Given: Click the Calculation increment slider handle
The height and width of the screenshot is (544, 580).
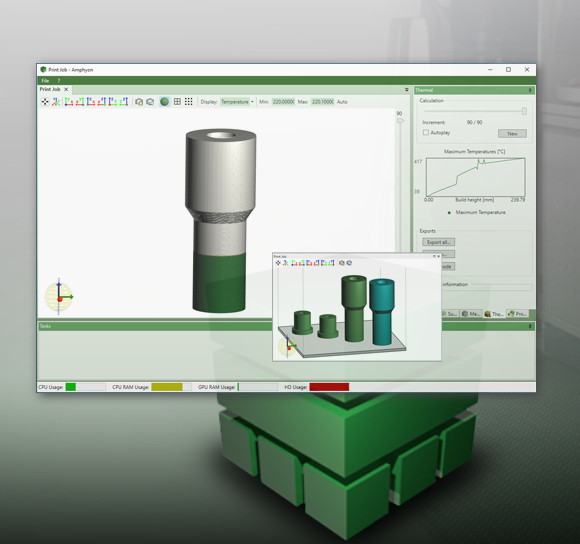Looking at the screenshot, I should click(x=524, y=111).
